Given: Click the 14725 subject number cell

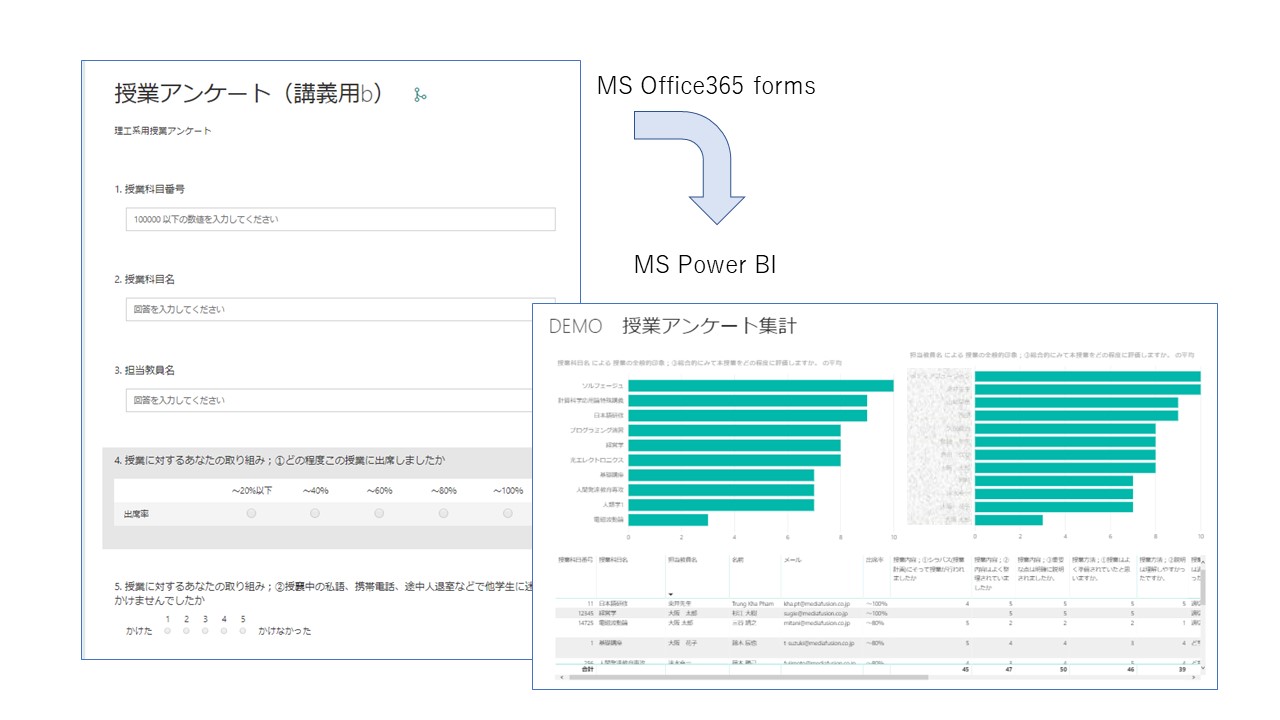Looking at the screenshot, I should [x=585, y=622].
